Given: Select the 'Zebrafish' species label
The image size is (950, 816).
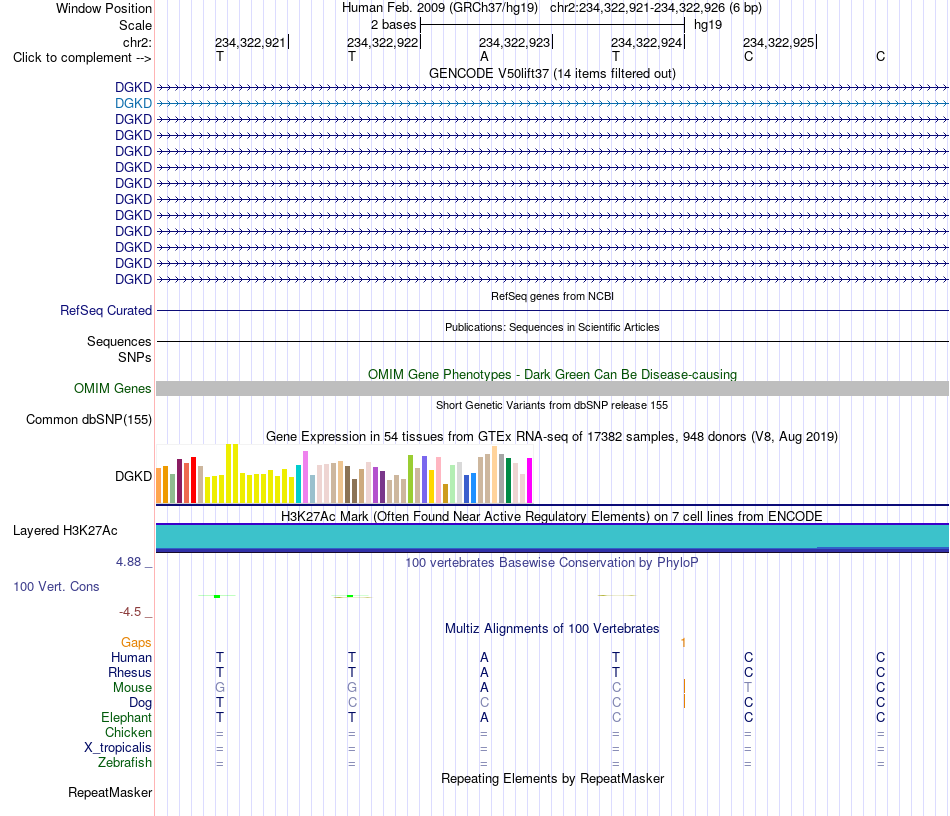Looking at the screenshot, I should (x=125, y=762).
